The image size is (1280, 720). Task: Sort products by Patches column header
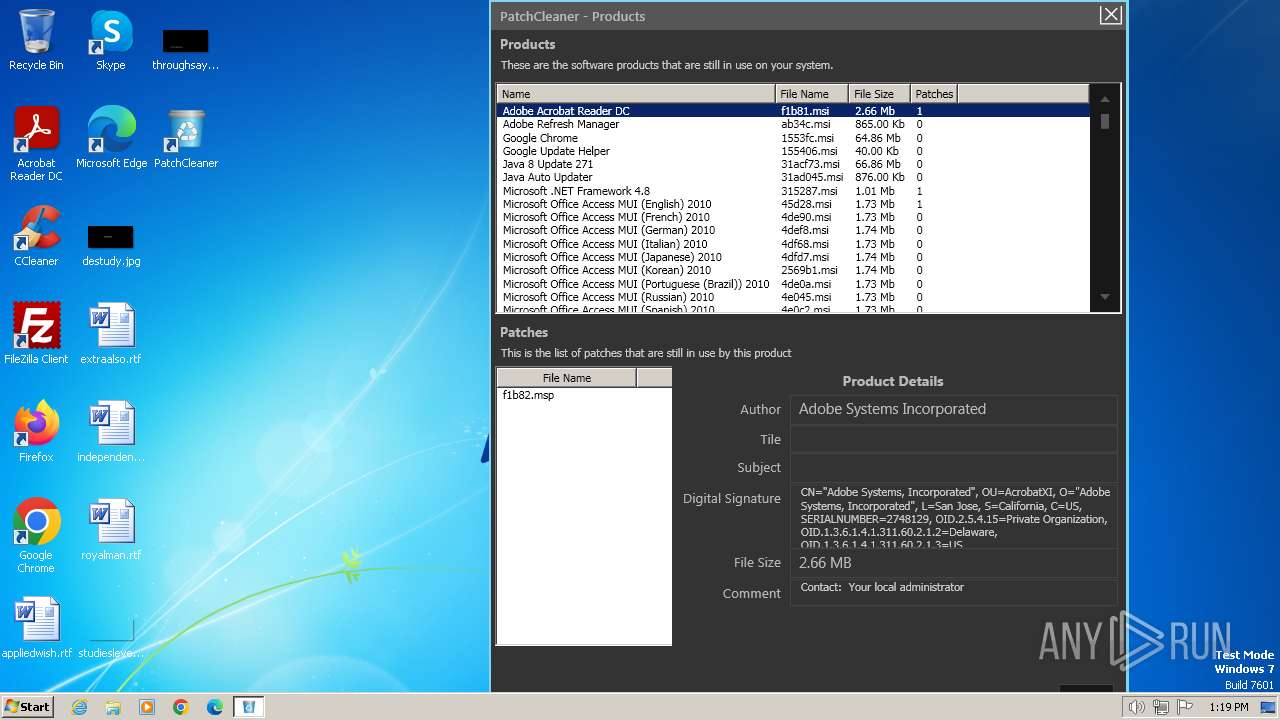point(934,94)
